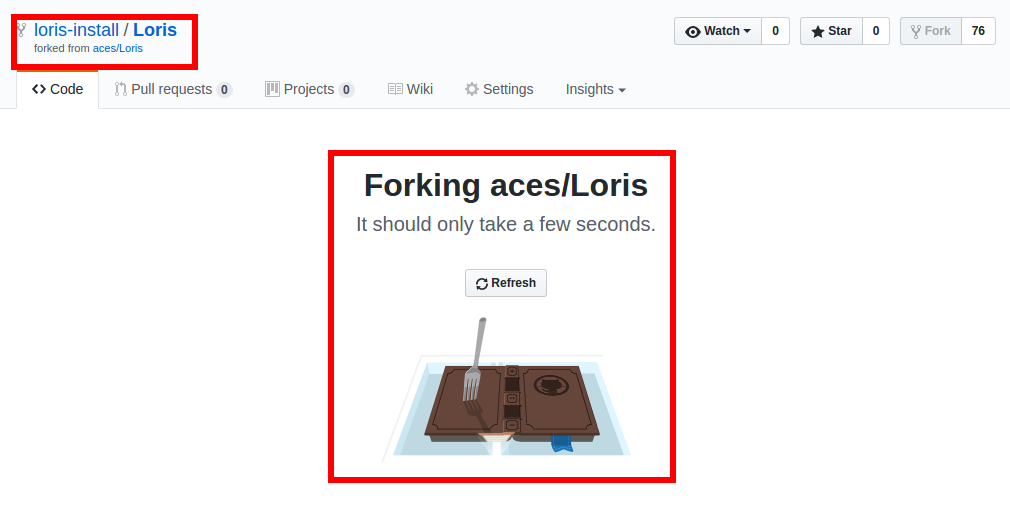Open the Projects tab
The height and width of the screenshot is (515, 1010).
point(310,89)
